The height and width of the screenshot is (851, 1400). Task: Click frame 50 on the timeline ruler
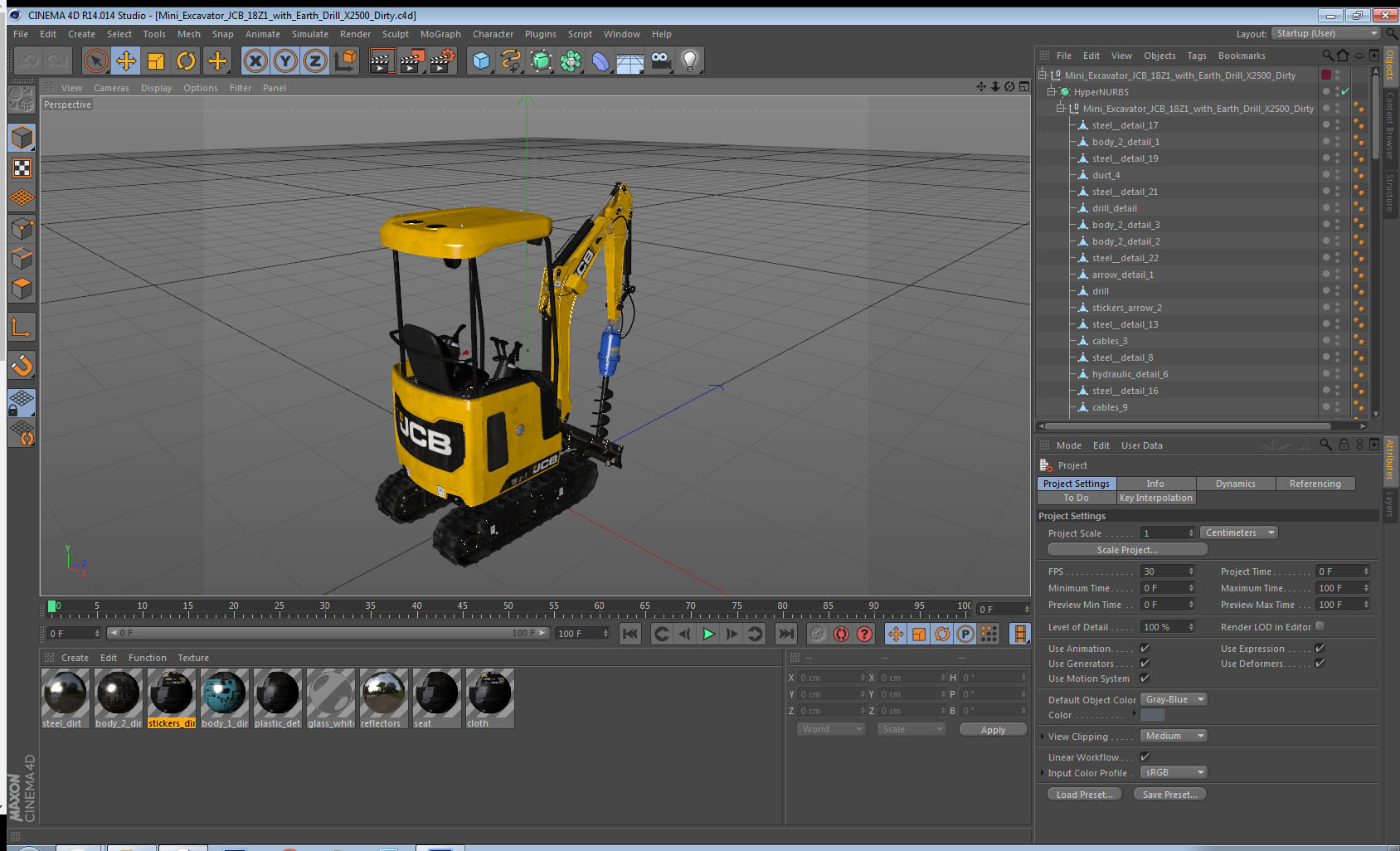point(508,607)
